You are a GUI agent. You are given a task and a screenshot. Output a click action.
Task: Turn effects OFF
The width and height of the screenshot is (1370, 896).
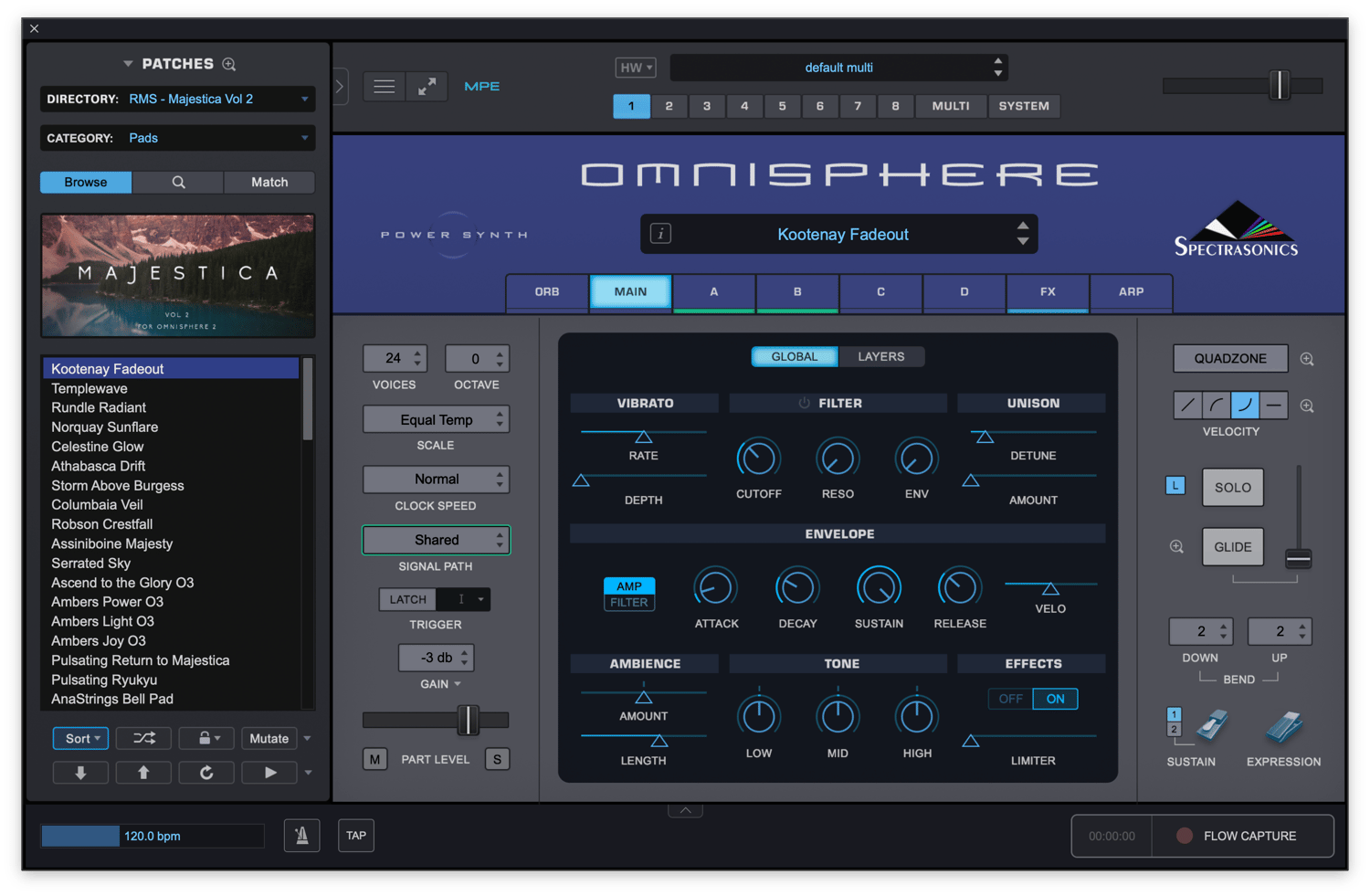coord(1011,699)
